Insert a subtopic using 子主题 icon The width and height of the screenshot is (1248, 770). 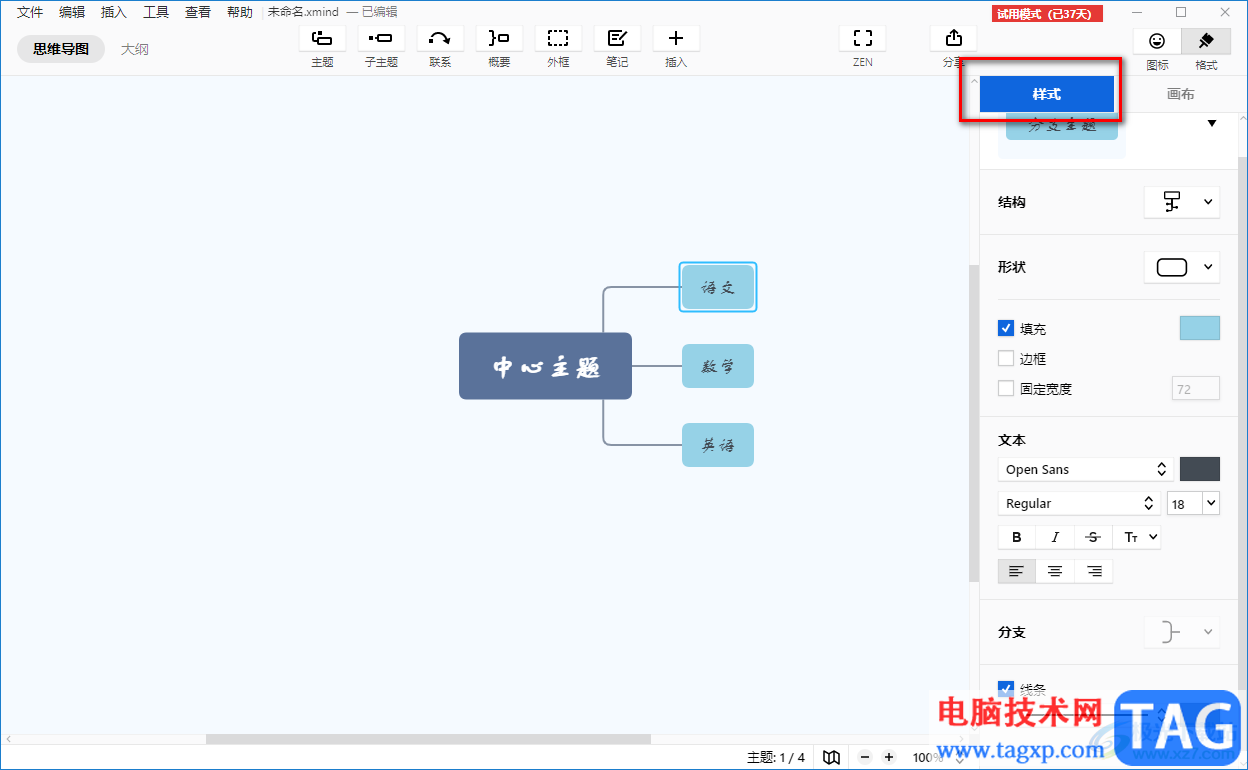tap(381, 38)
